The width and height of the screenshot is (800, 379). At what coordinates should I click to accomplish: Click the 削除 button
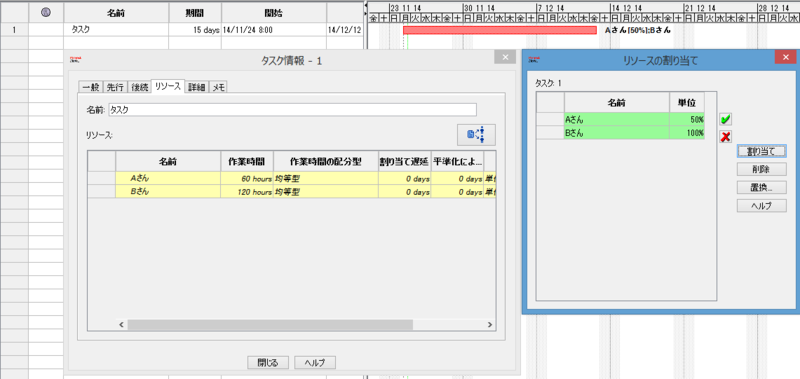[x=761, y=169]
